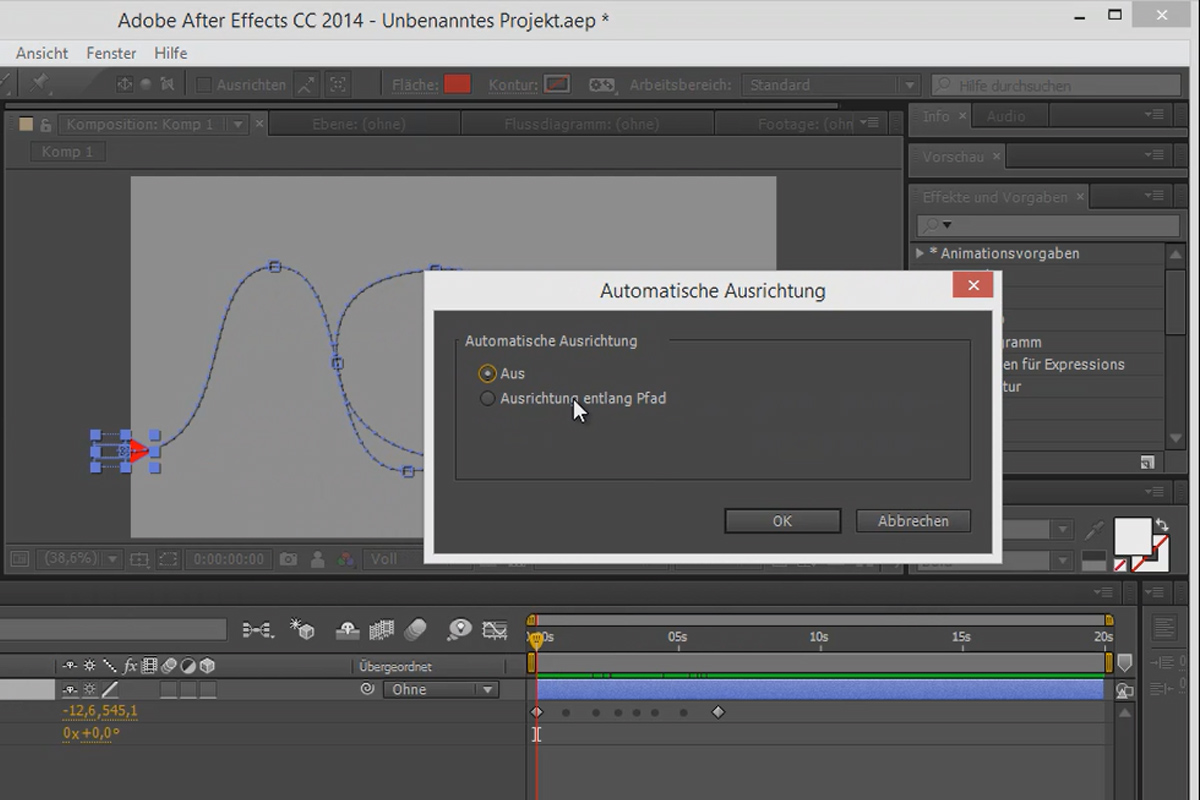The image size is (1200, 800).
Task: Click the 0:00:00:00 timecode in viewer
Action: point(230,560)
